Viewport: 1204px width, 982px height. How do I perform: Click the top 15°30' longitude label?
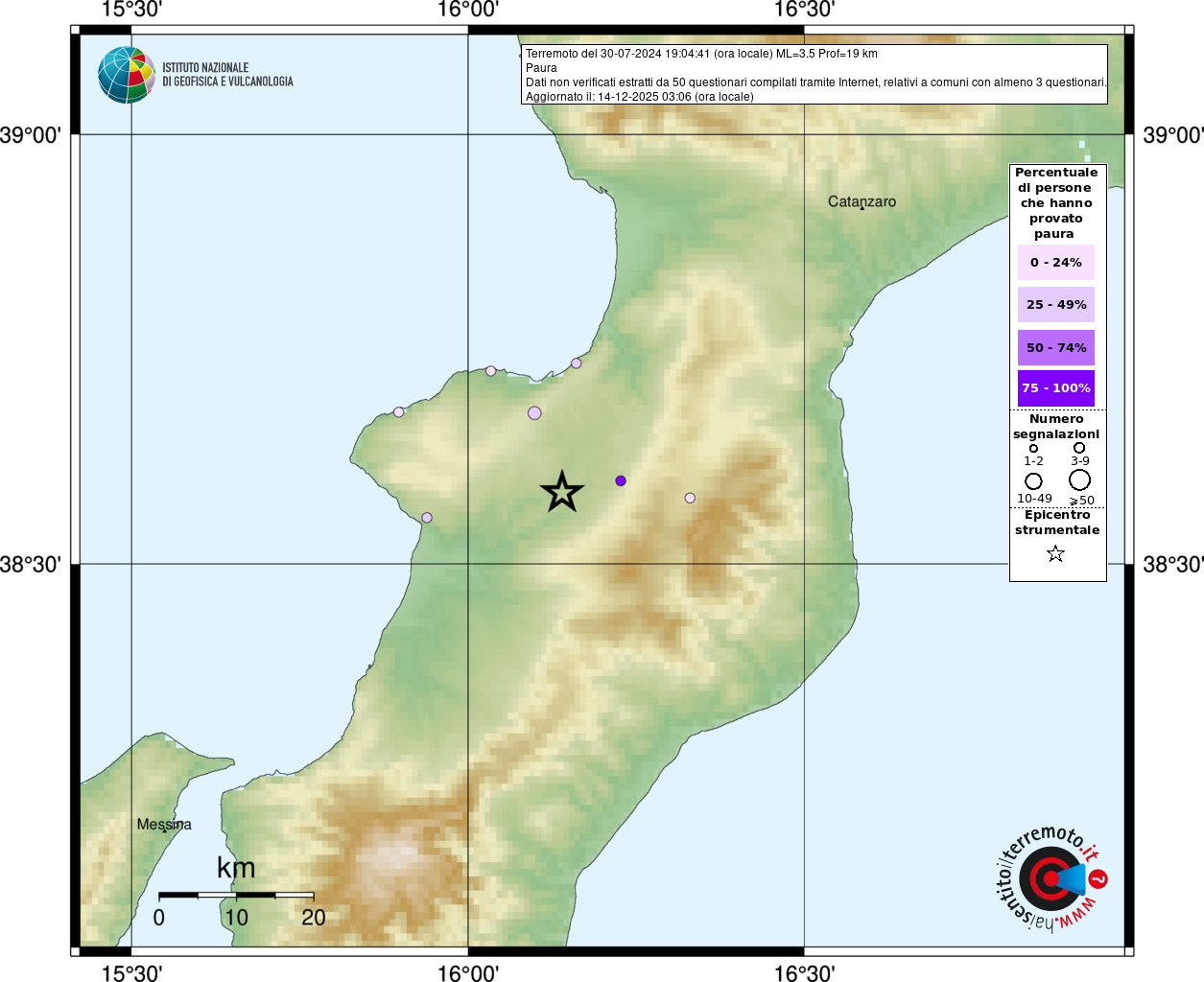[x=131, y=10]
